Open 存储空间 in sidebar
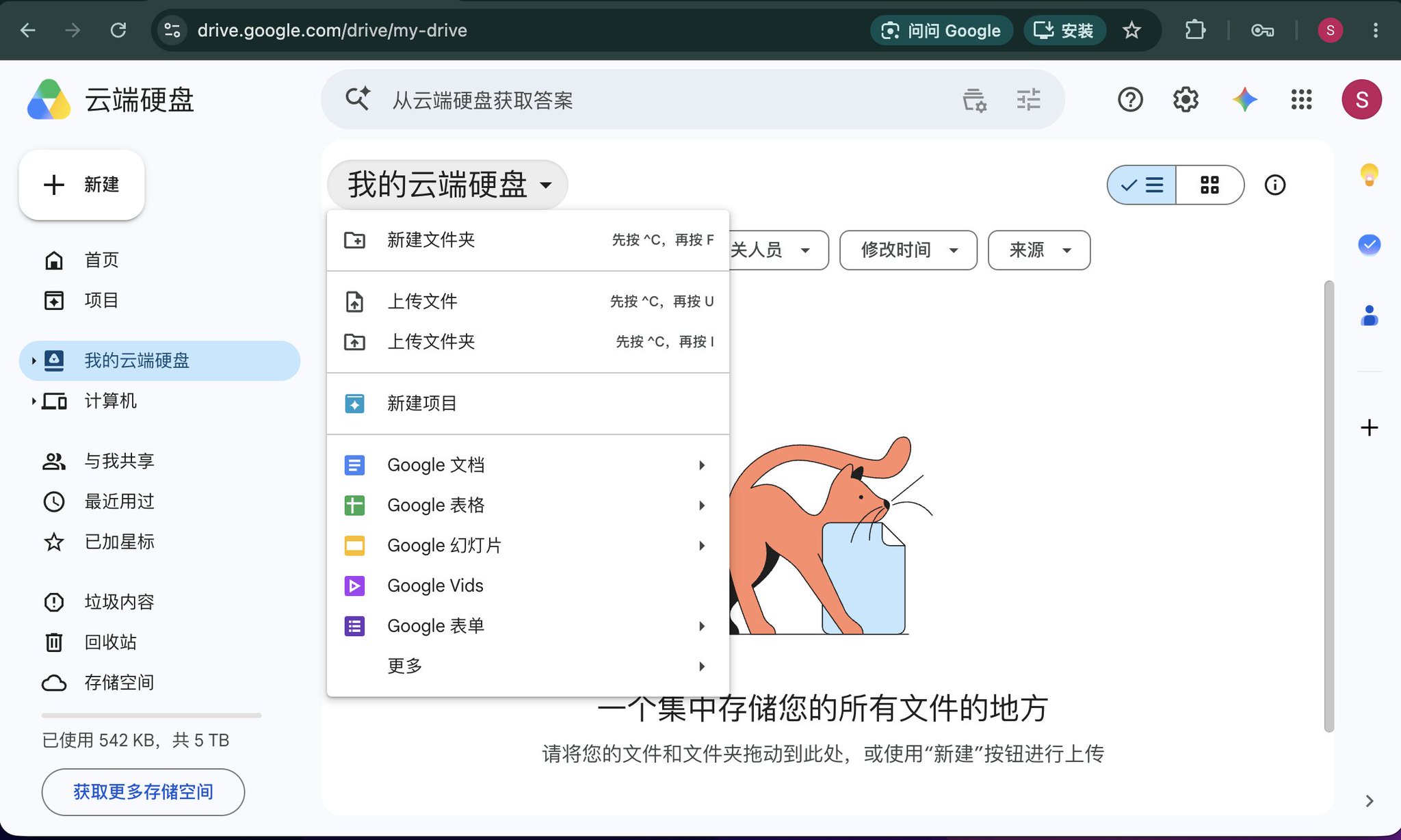Image resolution: width=1401 pixels, height=840 pixels. [159, 683]
